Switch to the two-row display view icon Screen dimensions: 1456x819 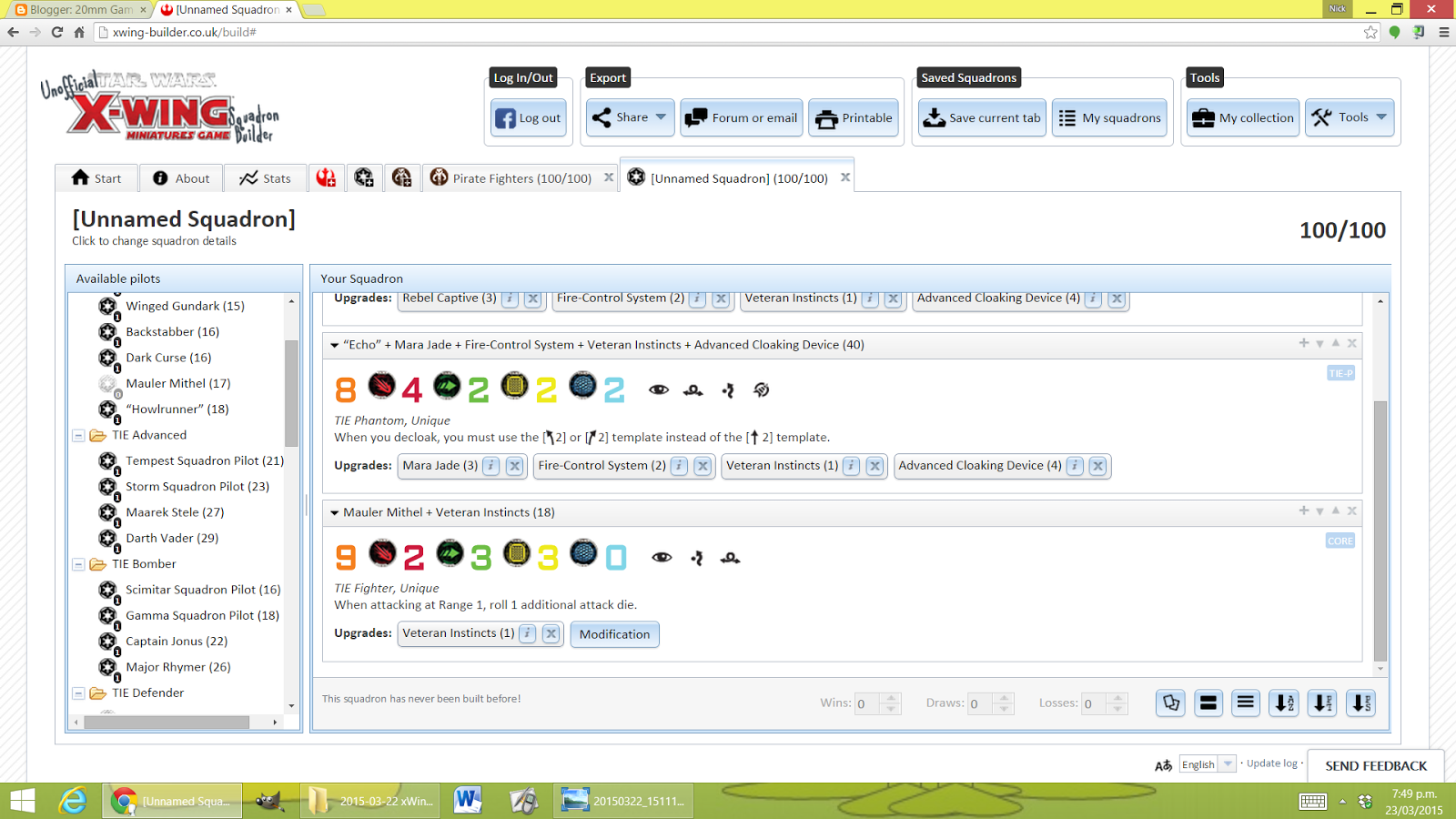[1208, 703]
